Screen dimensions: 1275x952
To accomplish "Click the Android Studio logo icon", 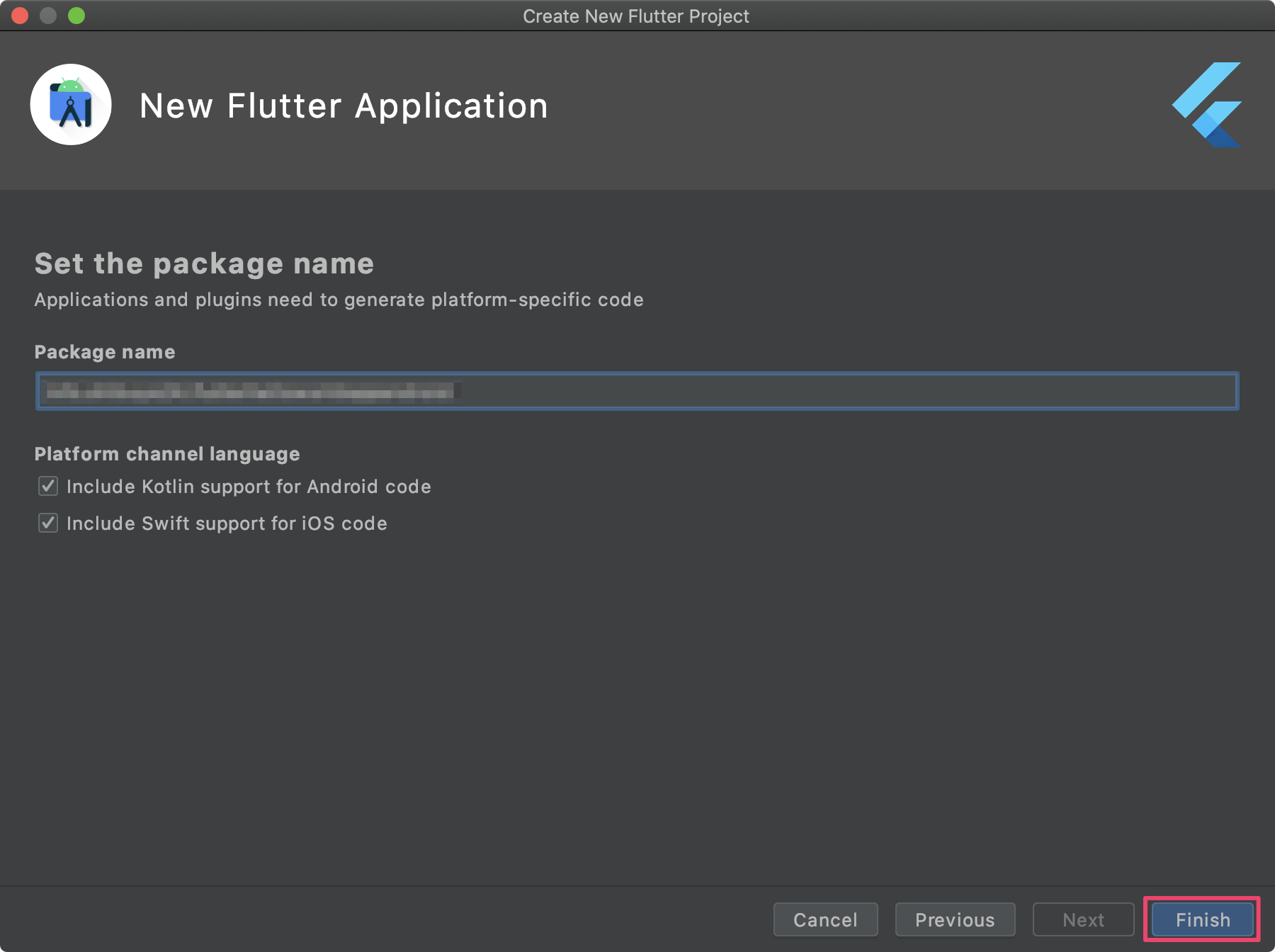I will [71, 105].
